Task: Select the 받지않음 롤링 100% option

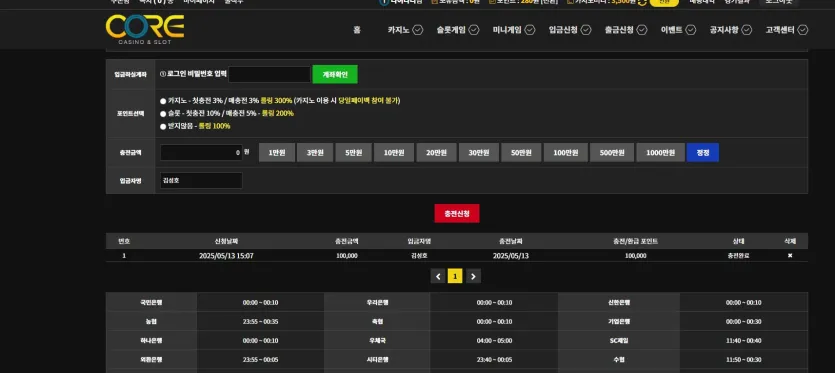Action: point(163,126)
